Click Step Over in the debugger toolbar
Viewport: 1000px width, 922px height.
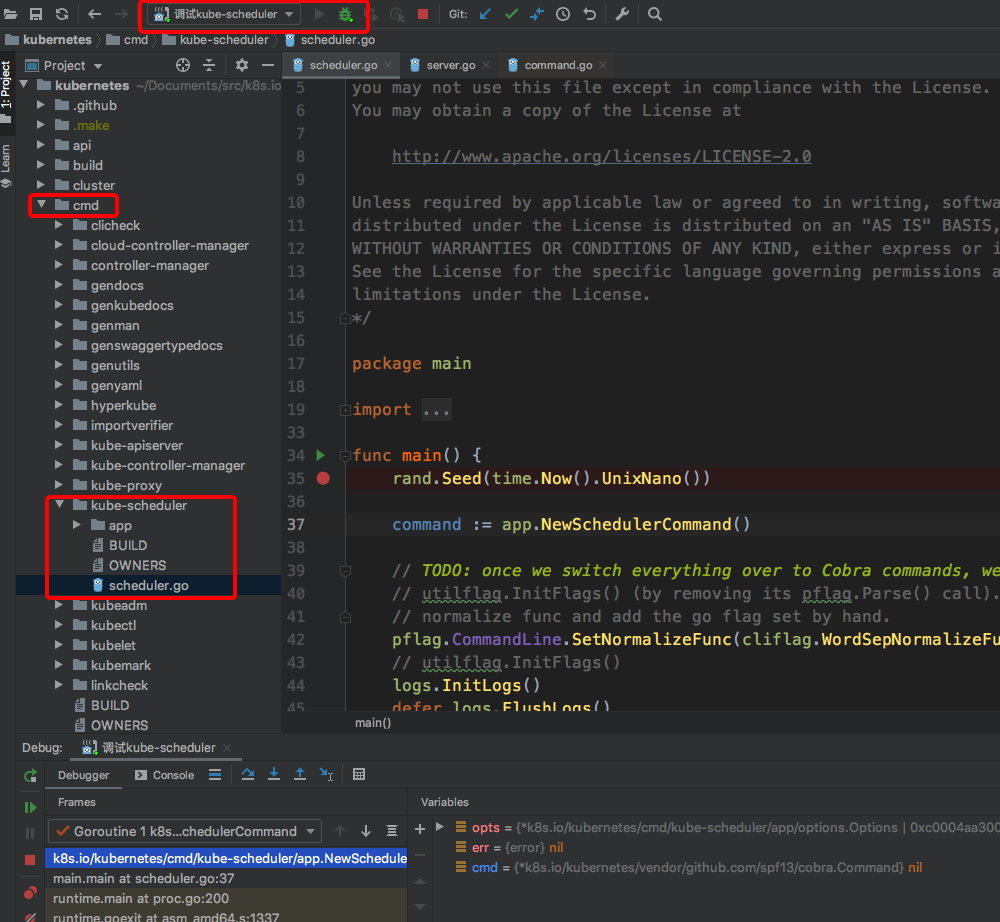248,775
